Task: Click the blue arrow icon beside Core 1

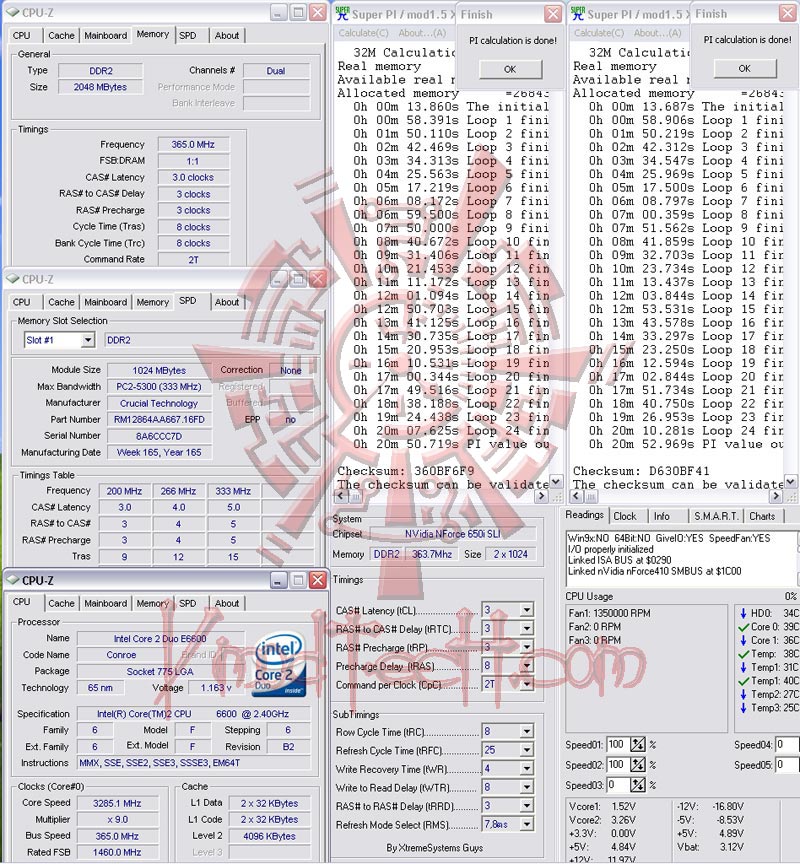Action: (x=743, y=640)
